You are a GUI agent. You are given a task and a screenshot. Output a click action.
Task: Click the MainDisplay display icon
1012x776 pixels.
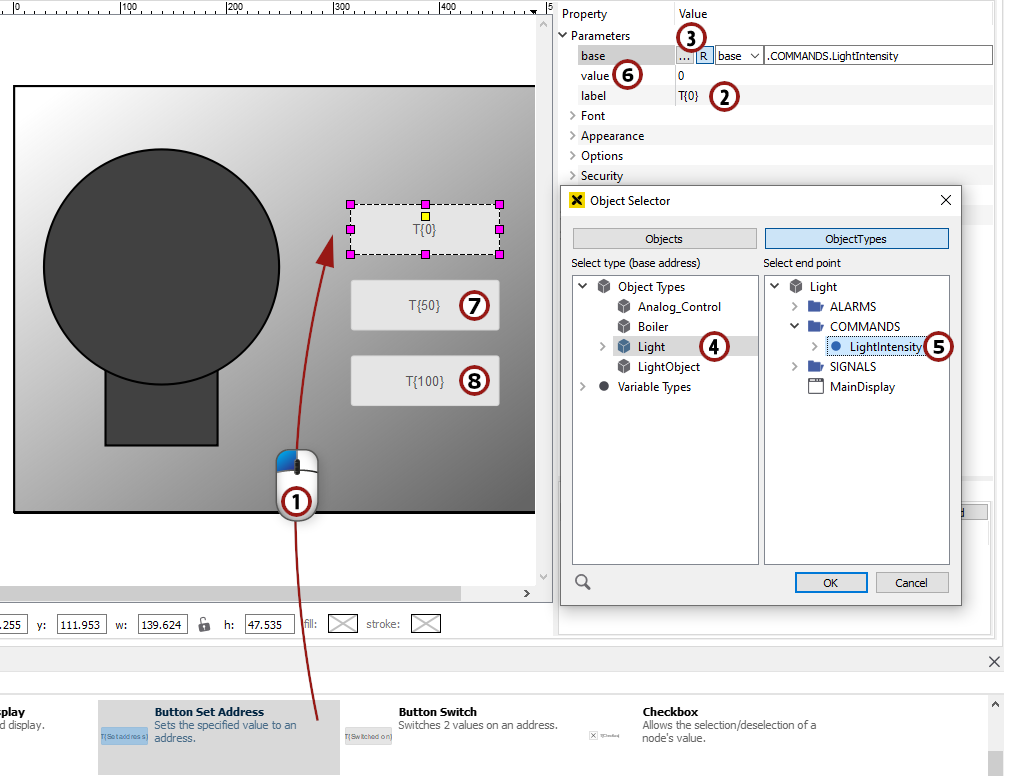814,386
